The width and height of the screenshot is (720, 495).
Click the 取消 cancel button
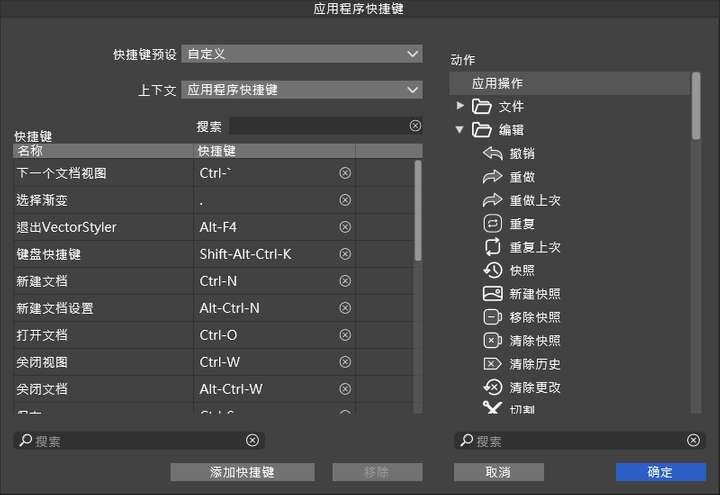tap(498, 472)
